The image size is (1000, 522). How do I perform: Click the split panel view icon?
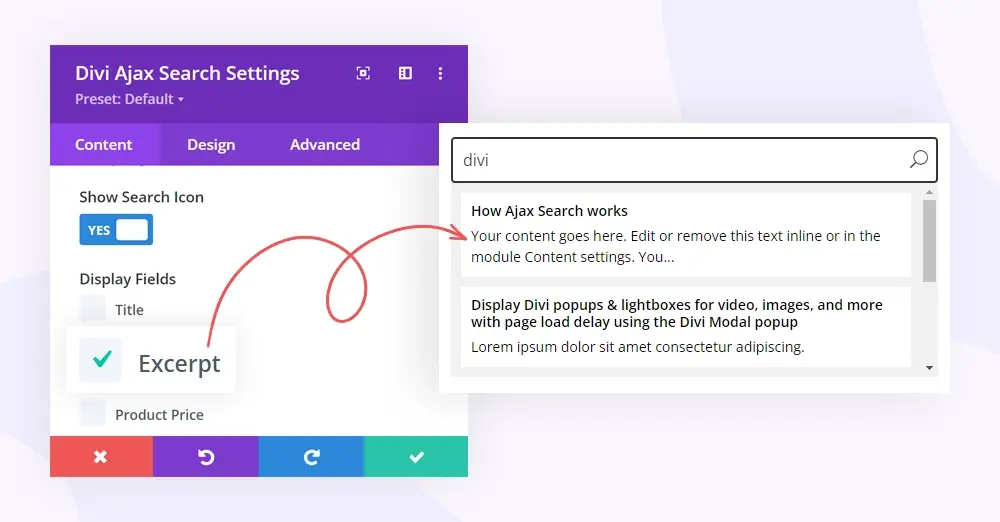point(405,73)
